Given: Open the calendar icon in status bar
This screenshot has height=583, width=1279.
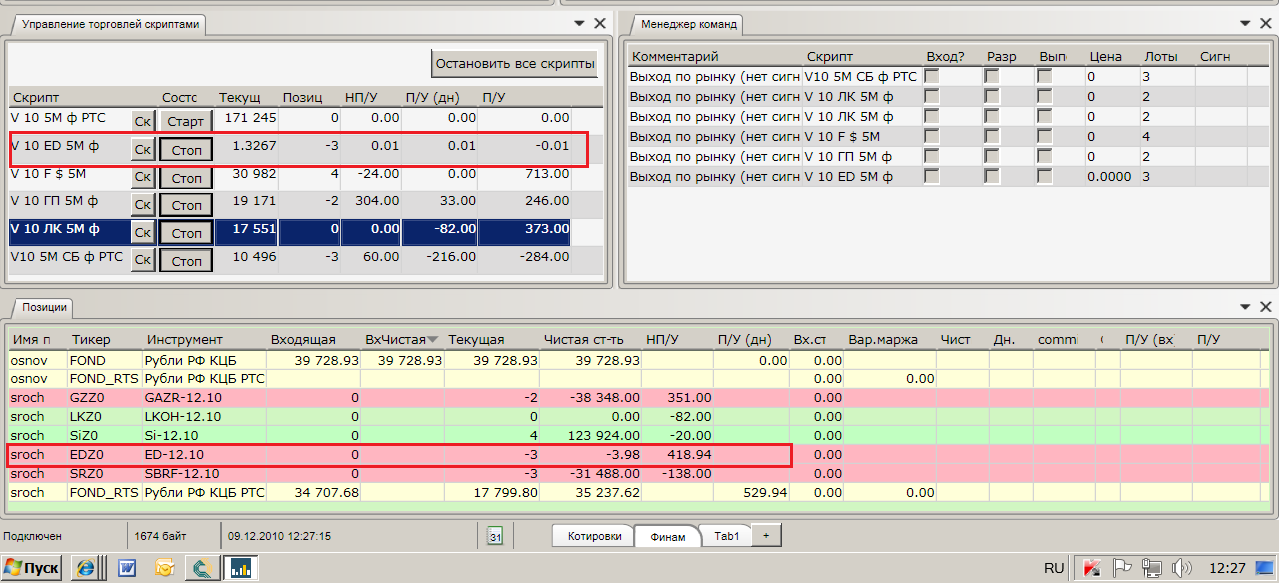Looking at the screenshot, I should click(495, 536).
